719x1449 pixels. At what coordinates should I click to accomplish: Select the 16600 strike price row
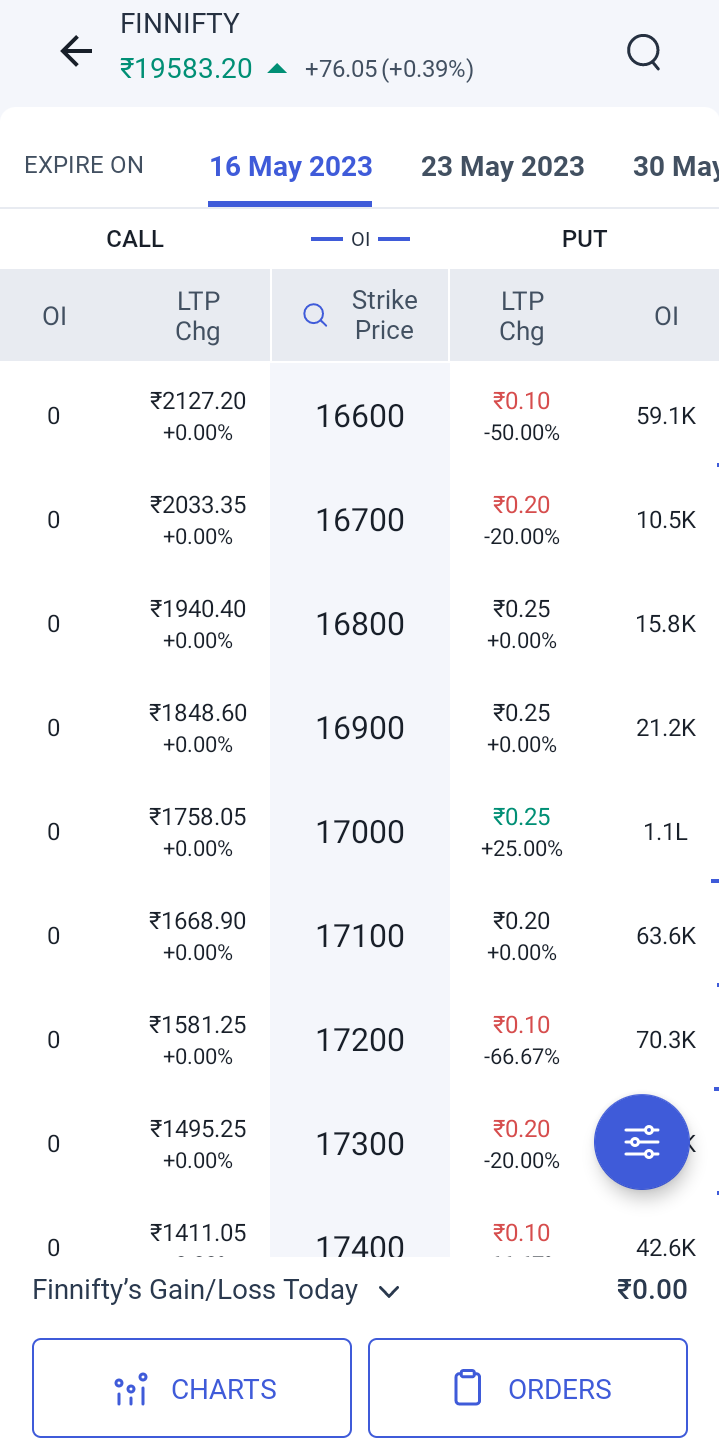(360, 416)
